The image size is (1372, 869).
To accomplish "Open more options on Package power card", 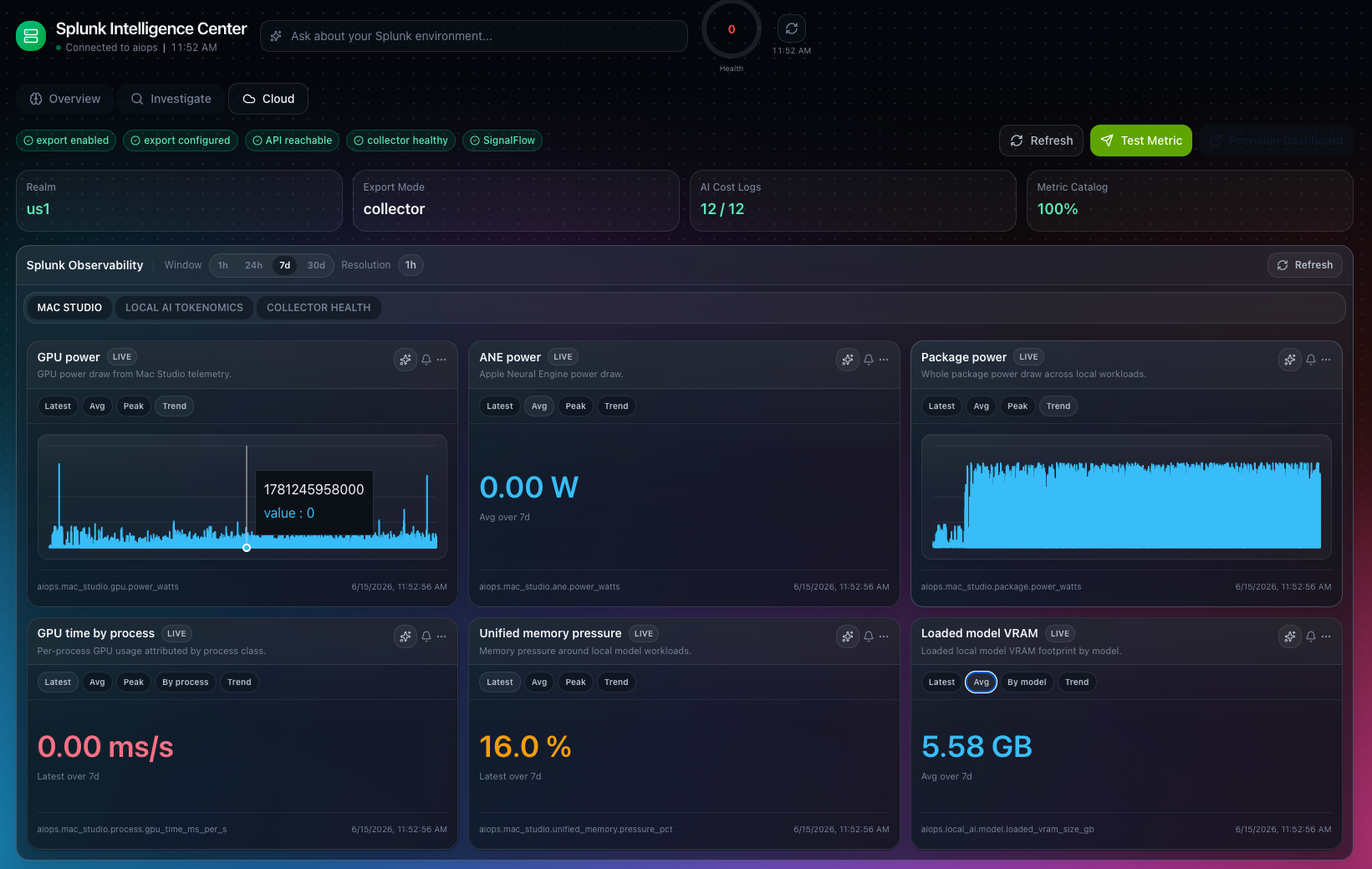I will pyautogui.click(x=1326, y=360).
